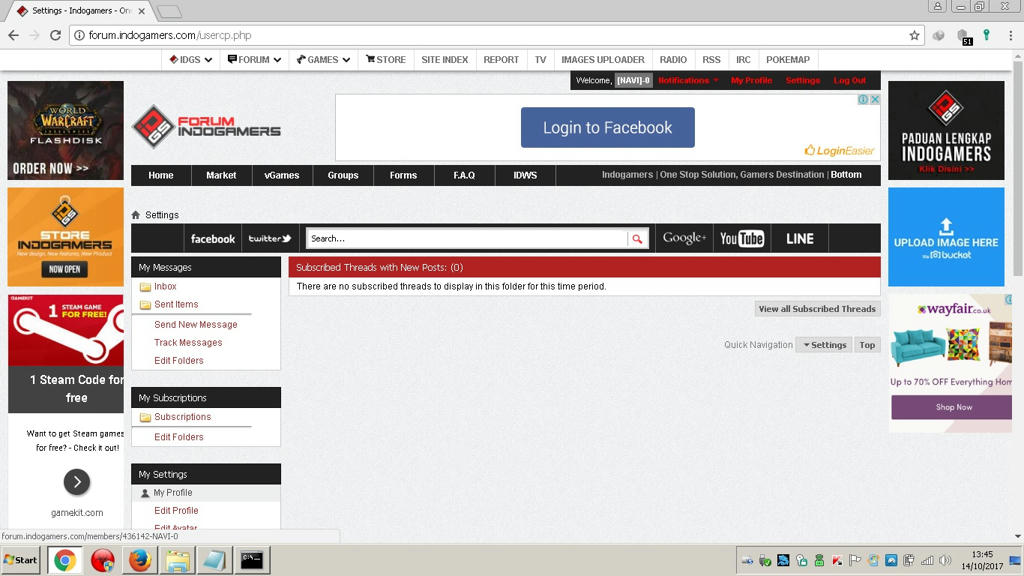This screenshot has width=1024, height=576.
Task: Click Send New Message
Action: pyautogui.click(x=196, y=325)
